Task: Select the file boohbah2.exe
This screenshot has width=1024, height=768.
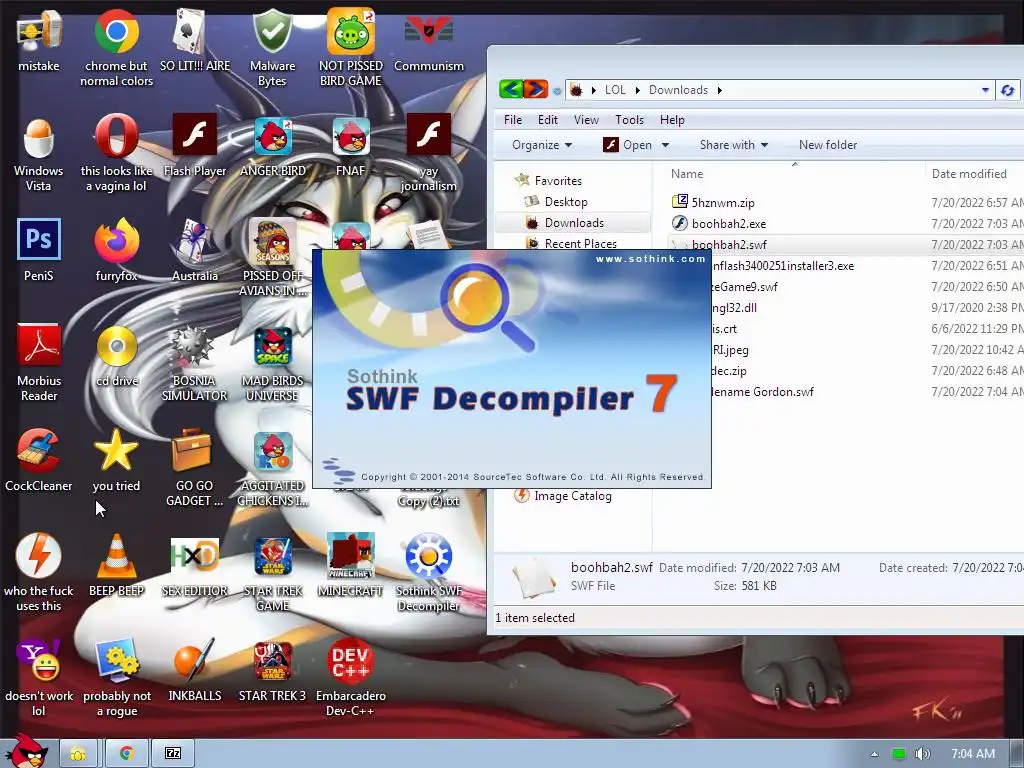Action: [728, 223]
